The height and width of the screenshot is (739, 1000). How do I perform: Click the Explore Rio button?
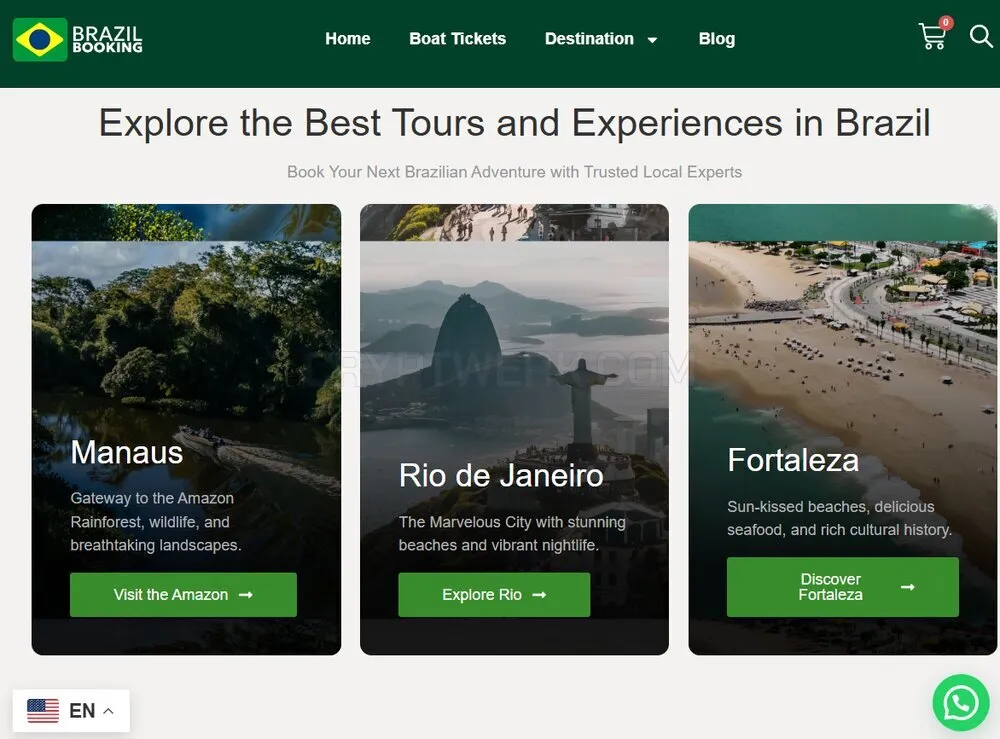click(494, 595)
